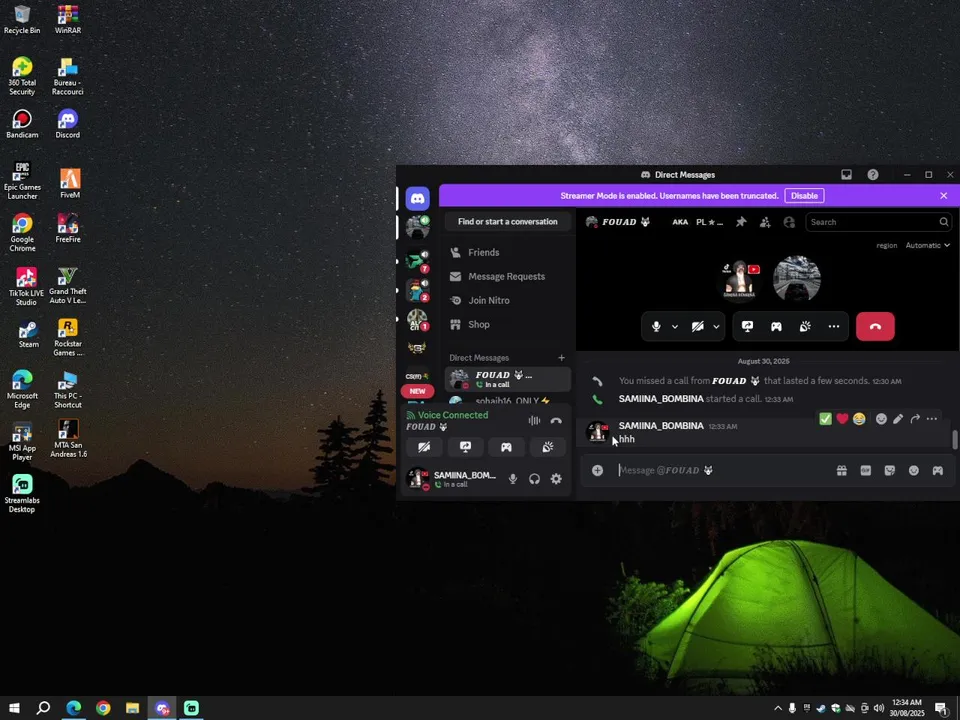Image resolution: width=960 pixels, height=720 pixels.
Task: Open Discord home Direct Messages button
Action: click(418, 198)
